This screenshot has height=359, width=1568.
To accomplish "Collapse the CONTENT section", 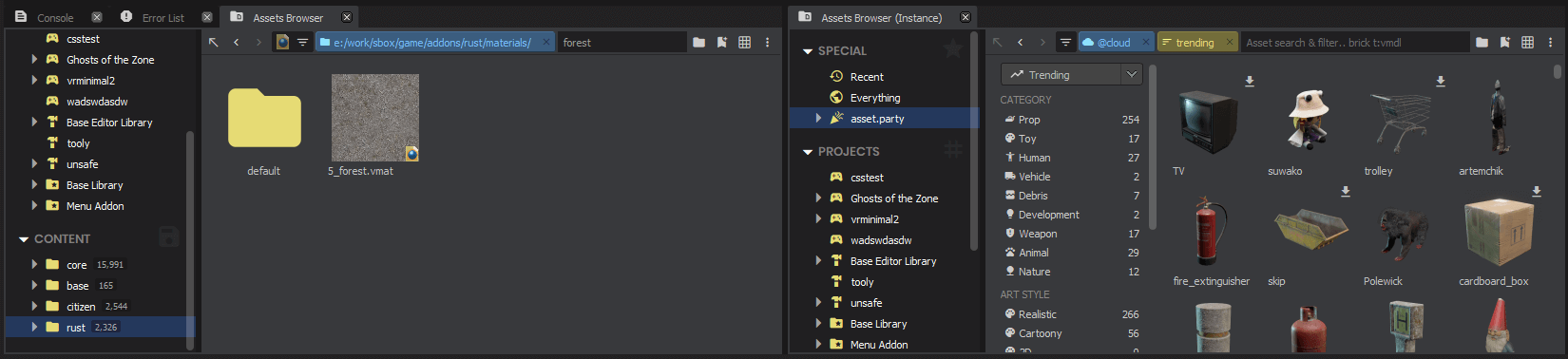I will [24, 239].
